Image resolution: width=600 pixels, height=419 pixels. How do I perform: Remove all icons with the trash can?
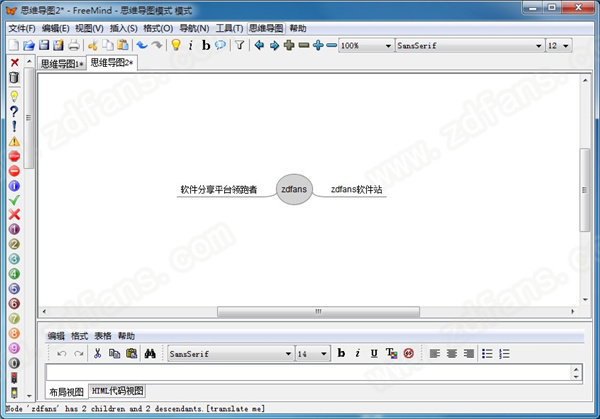click(x=14, y=77)
